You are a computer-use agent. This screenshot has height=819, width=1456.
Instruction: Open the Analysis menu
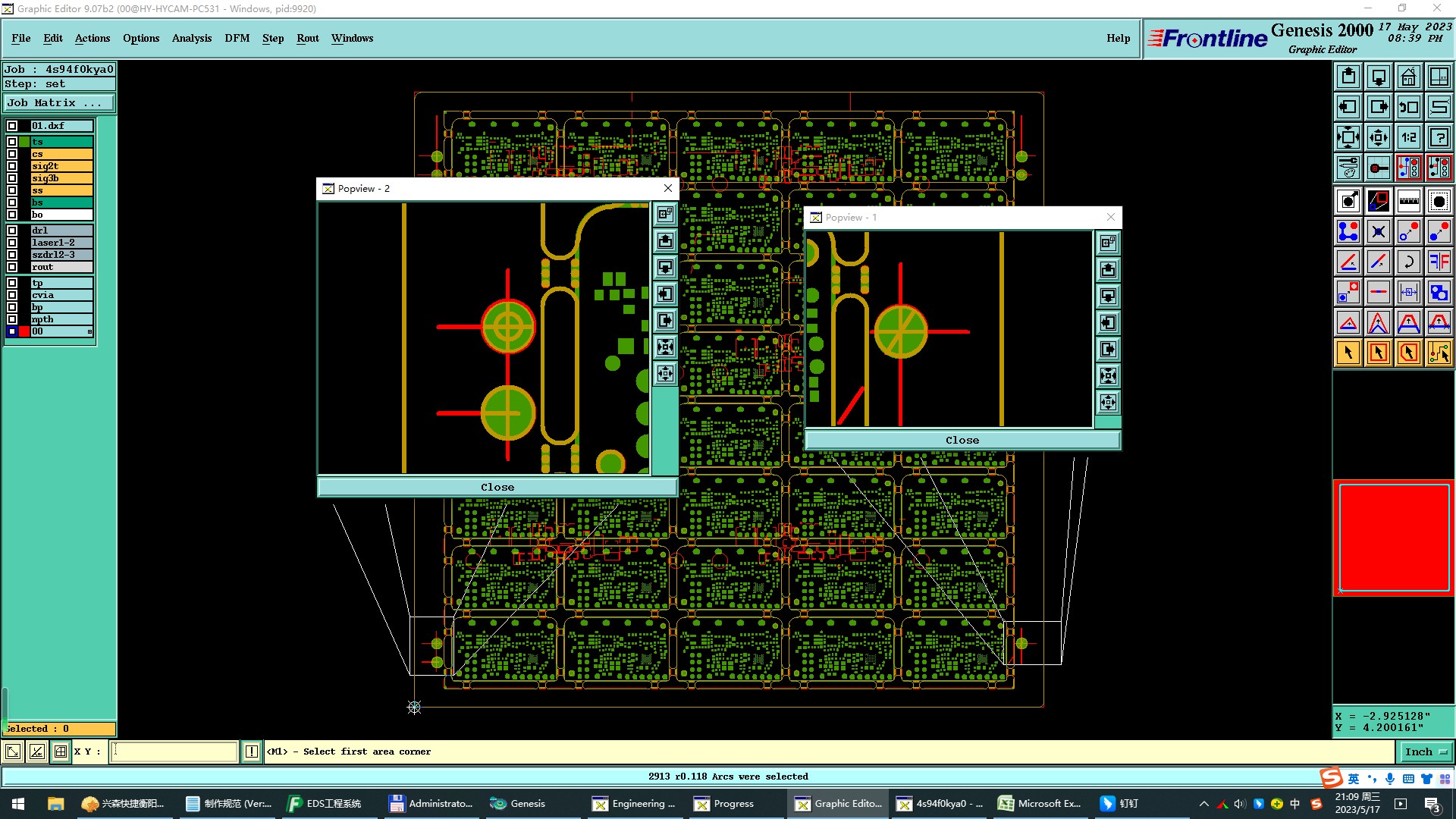pyautogui.click(x=191, y=38)
